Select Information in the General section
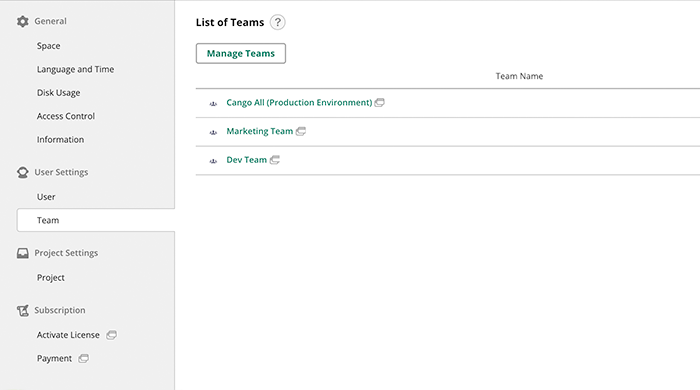 60,140
